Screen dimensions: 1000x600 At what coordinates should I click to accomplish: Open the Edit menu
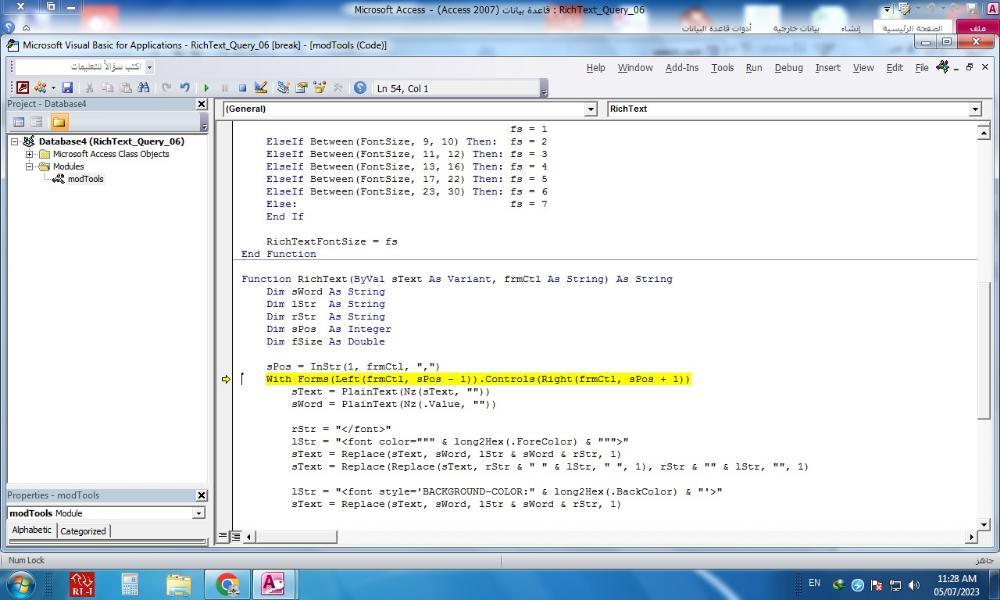(x=895, y=68)
